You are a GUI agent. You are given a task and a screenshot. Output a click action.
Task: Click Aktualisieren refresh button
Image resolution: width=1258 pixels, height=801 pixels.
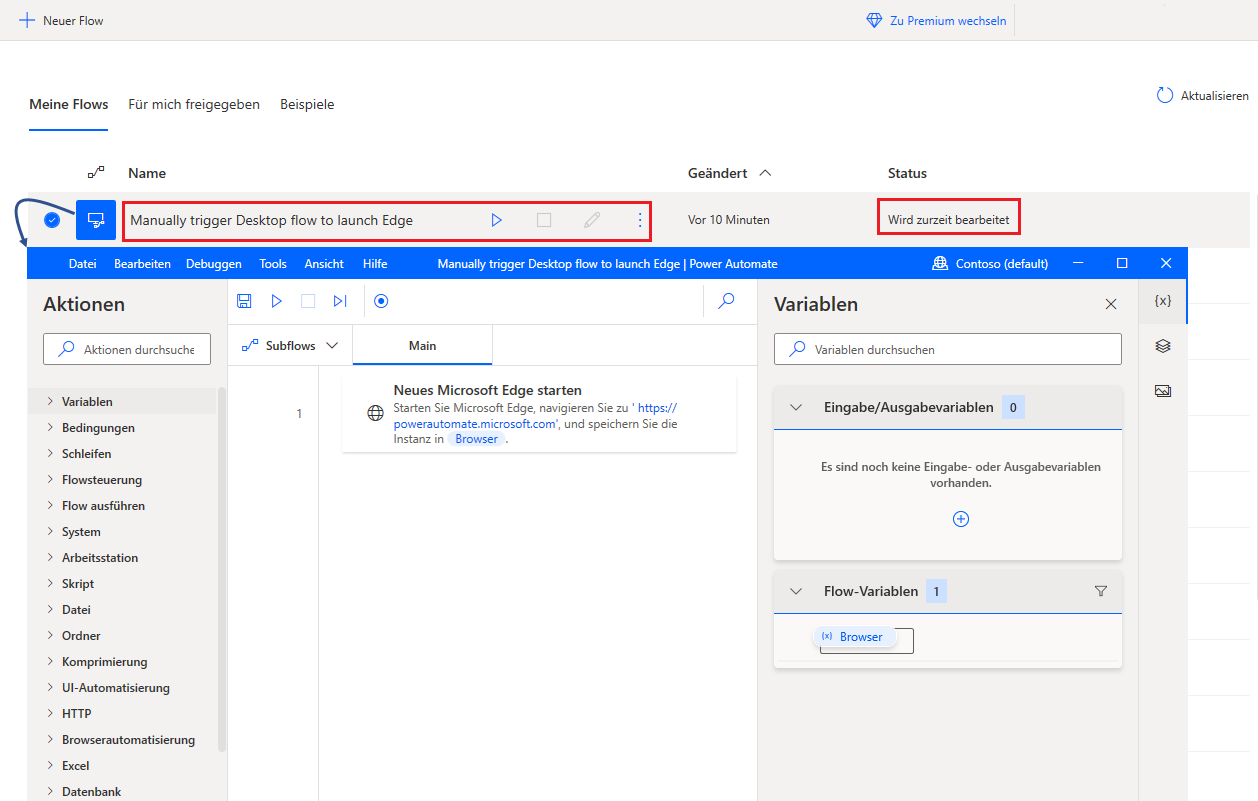point(1203,96)
